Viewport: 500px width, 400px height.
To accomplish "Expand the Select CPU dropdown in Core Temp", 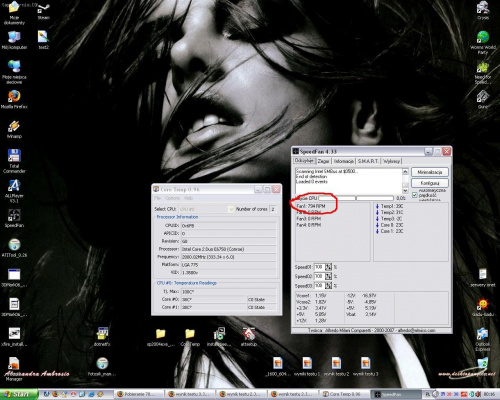I will tap(231, 209).
